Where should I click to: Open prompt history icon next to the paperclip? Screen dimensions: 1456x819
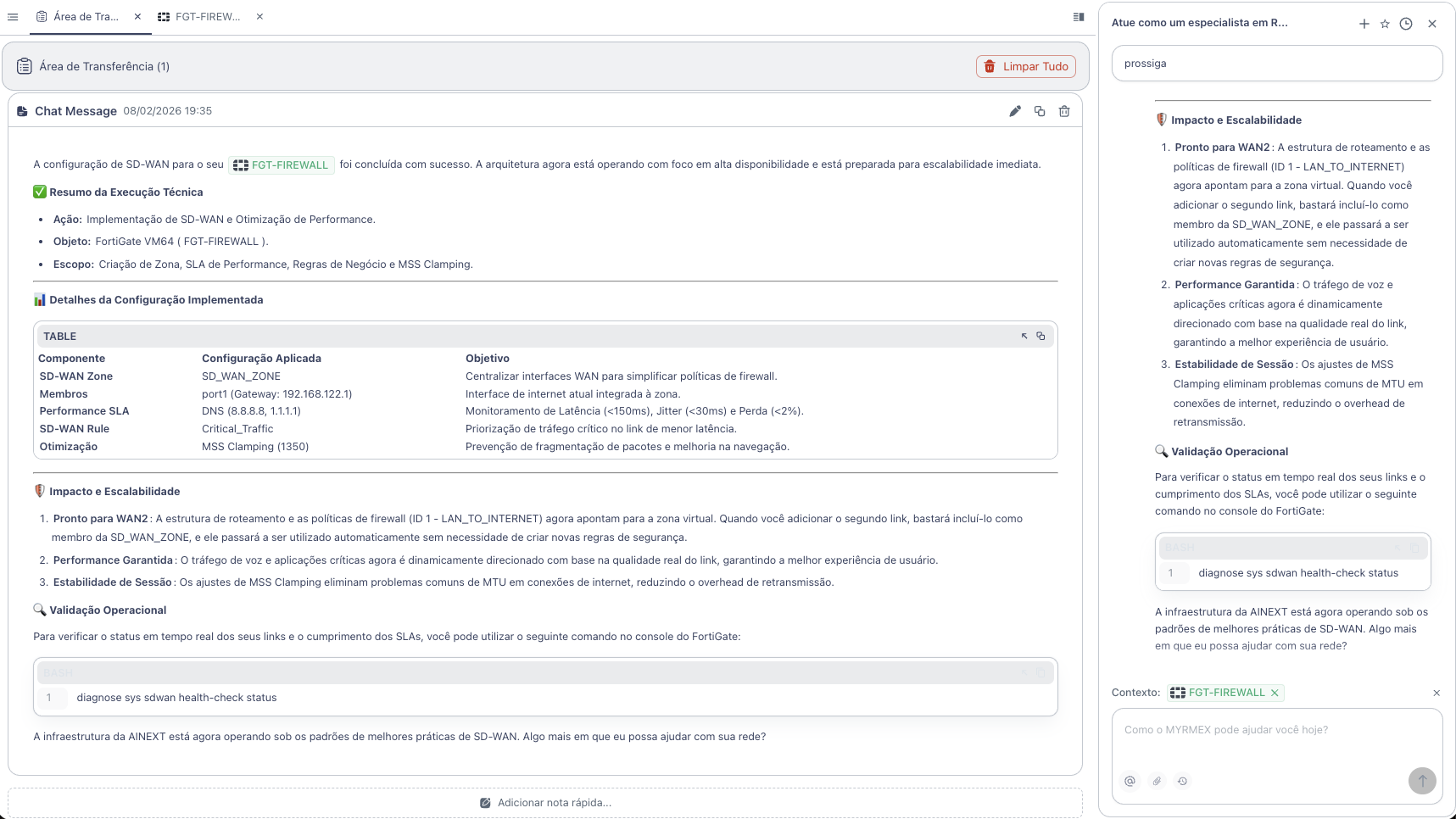(1183, 781)
